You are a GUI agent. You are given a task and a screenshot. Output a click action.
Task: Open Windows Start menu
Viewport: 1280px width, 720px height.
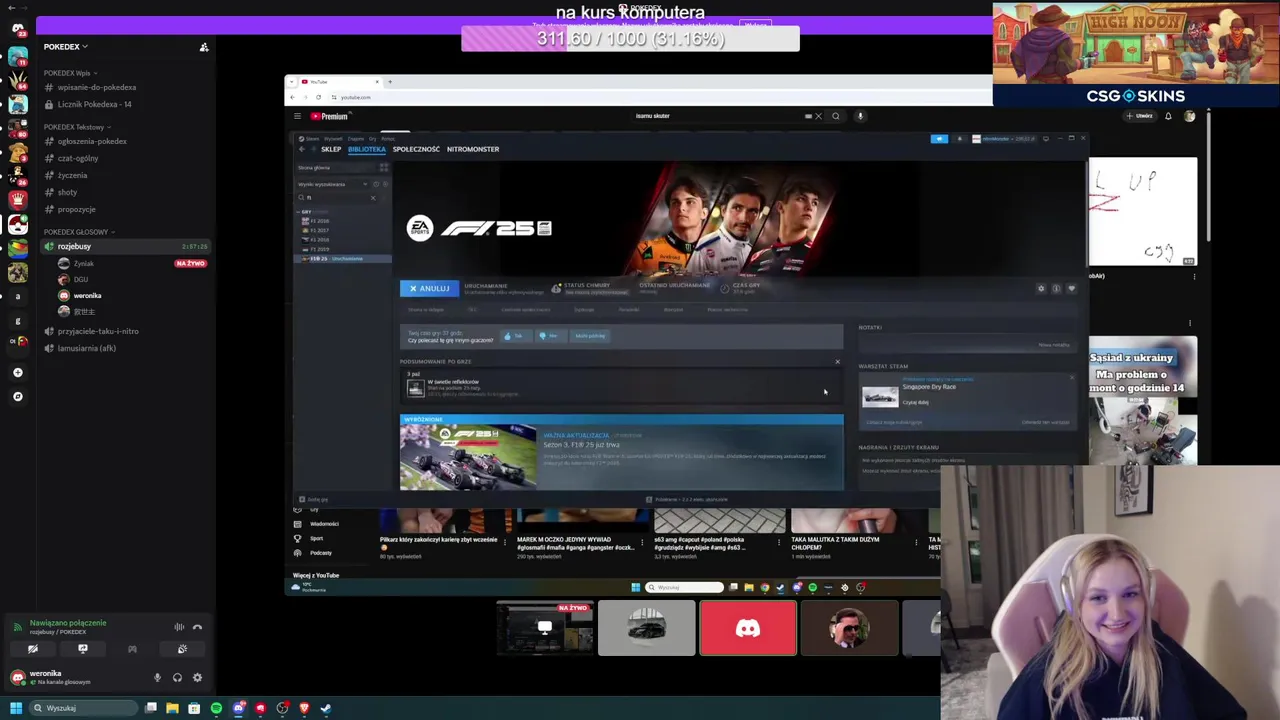[x=17, y=708]
